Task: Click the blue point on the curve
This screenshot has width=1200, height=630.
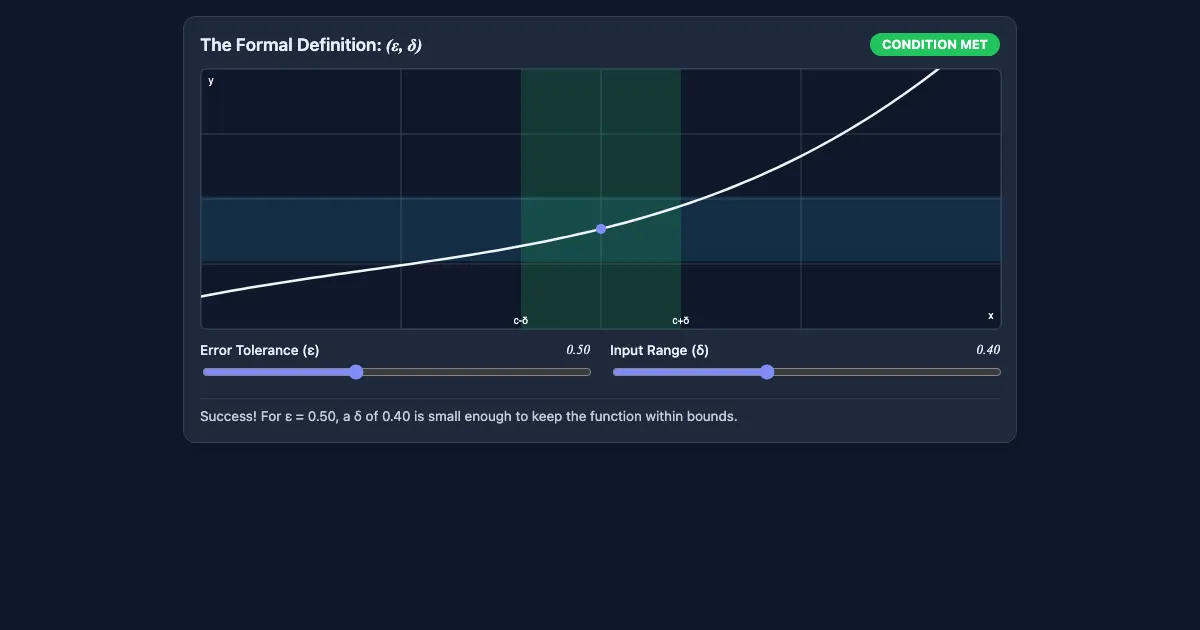Action: (x=601, y=229)
